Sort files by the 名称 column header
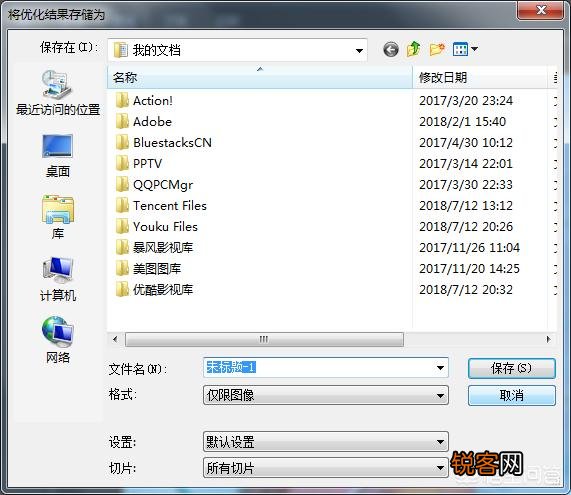Image resolution: width=571 pixels, height=495 pixels. coord(260,77)
